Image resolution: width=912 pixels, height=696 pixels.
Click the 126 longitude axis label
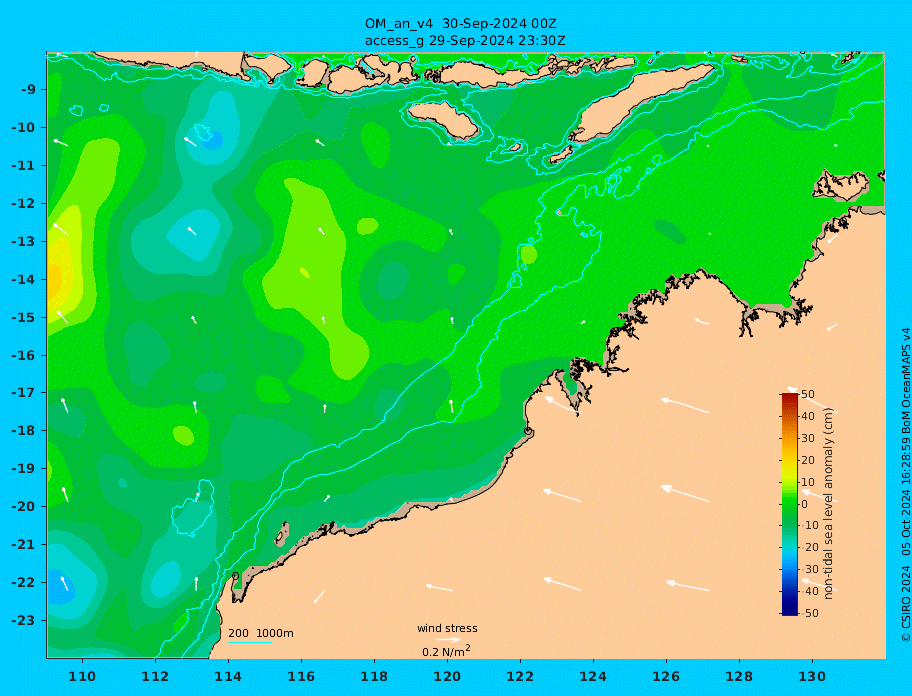coord(666,676)
